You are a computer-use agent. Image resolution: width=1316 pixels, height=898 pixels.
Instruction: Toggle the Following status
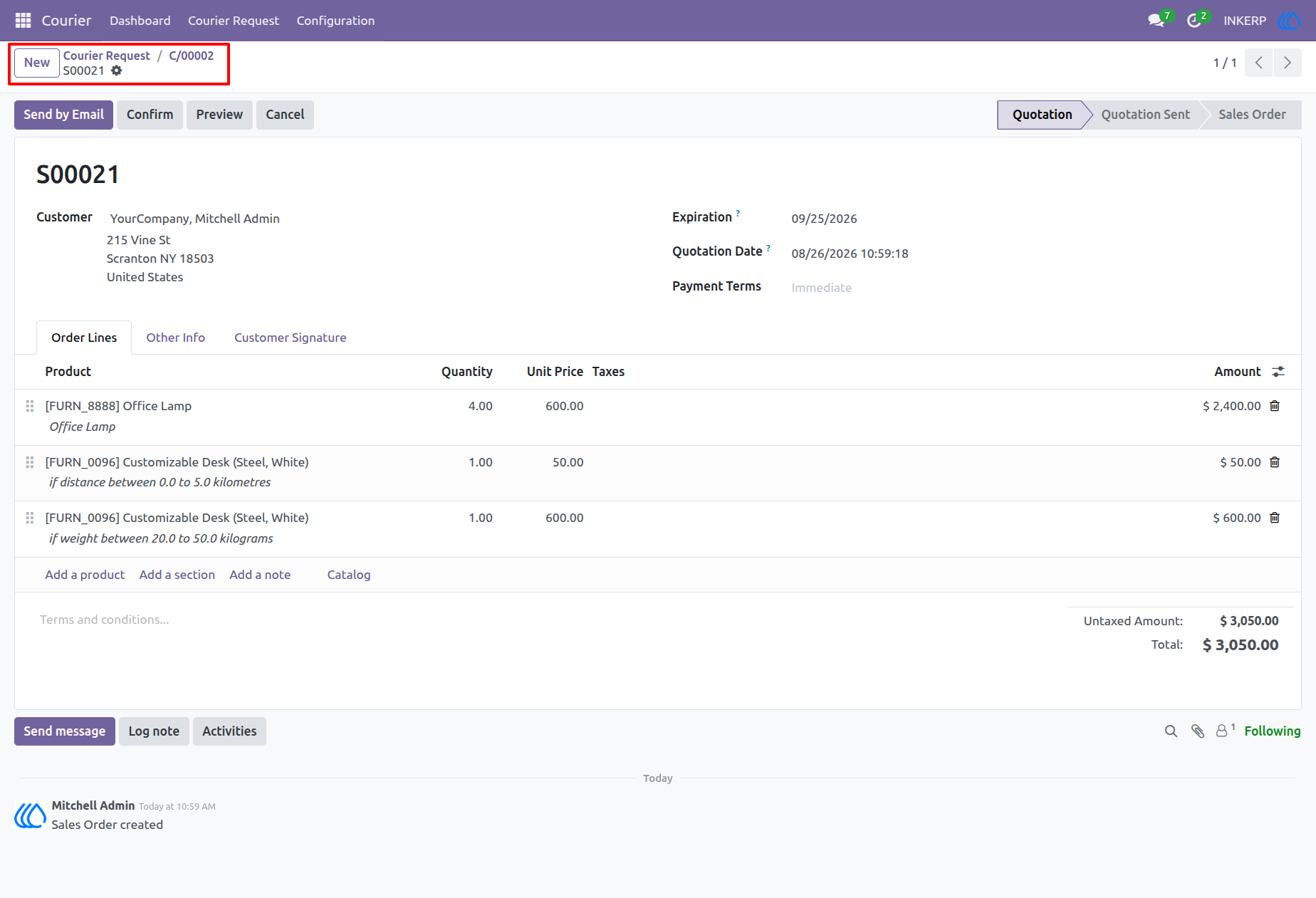click(x=1273, y=731)
